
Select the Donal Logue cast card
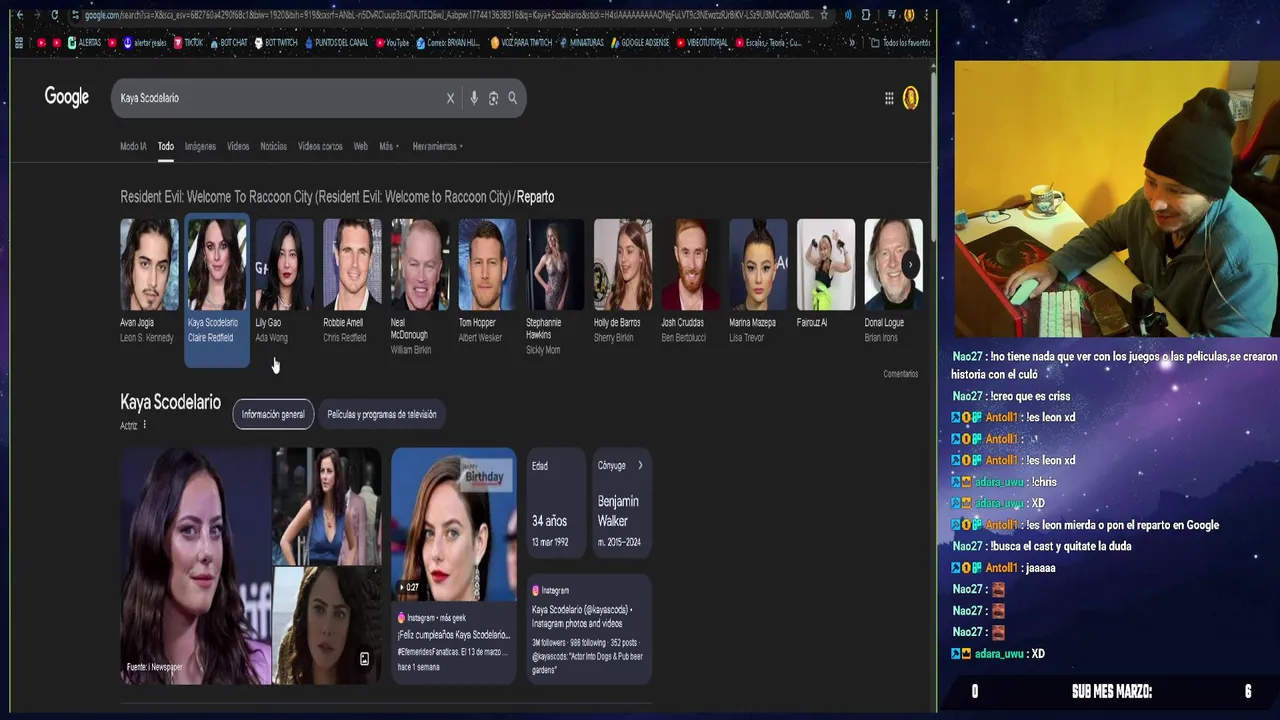tap(893, 281)
